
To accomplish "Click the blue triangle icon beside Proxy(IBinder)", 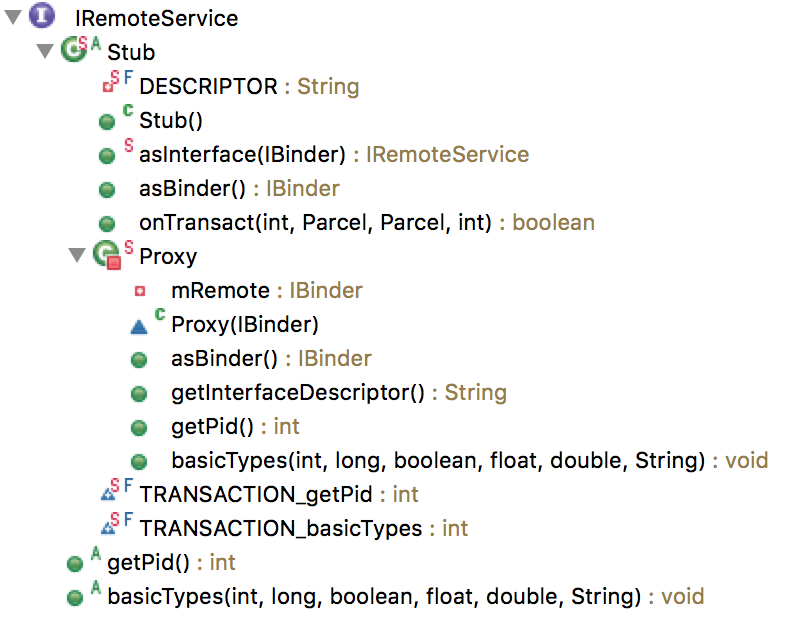I will coord(139,325).
